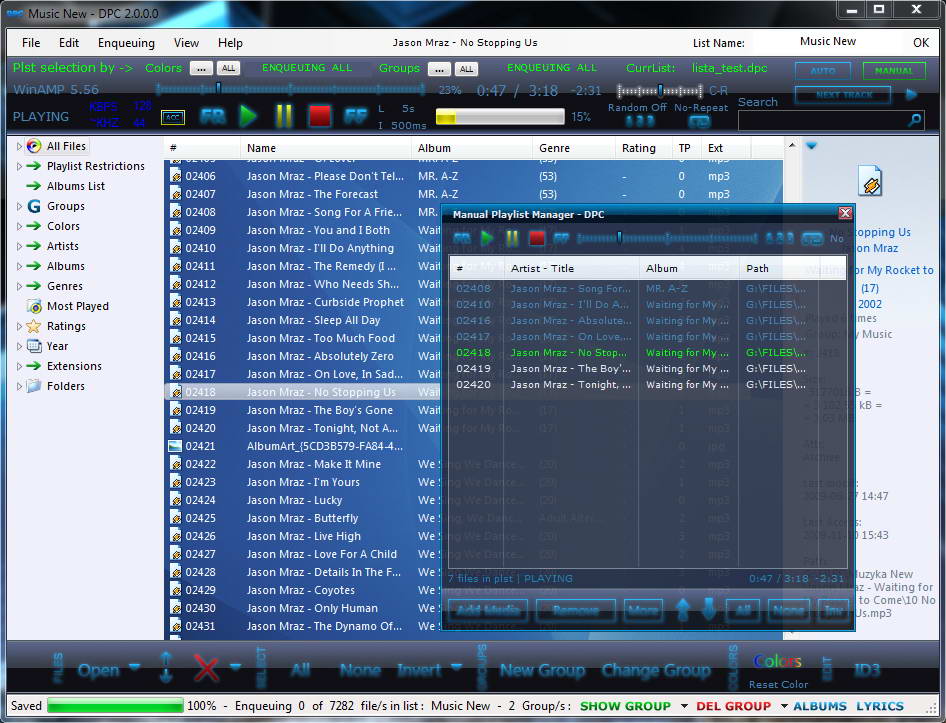Click Play in the Manual Playlist Manager

tap(487, 238)
